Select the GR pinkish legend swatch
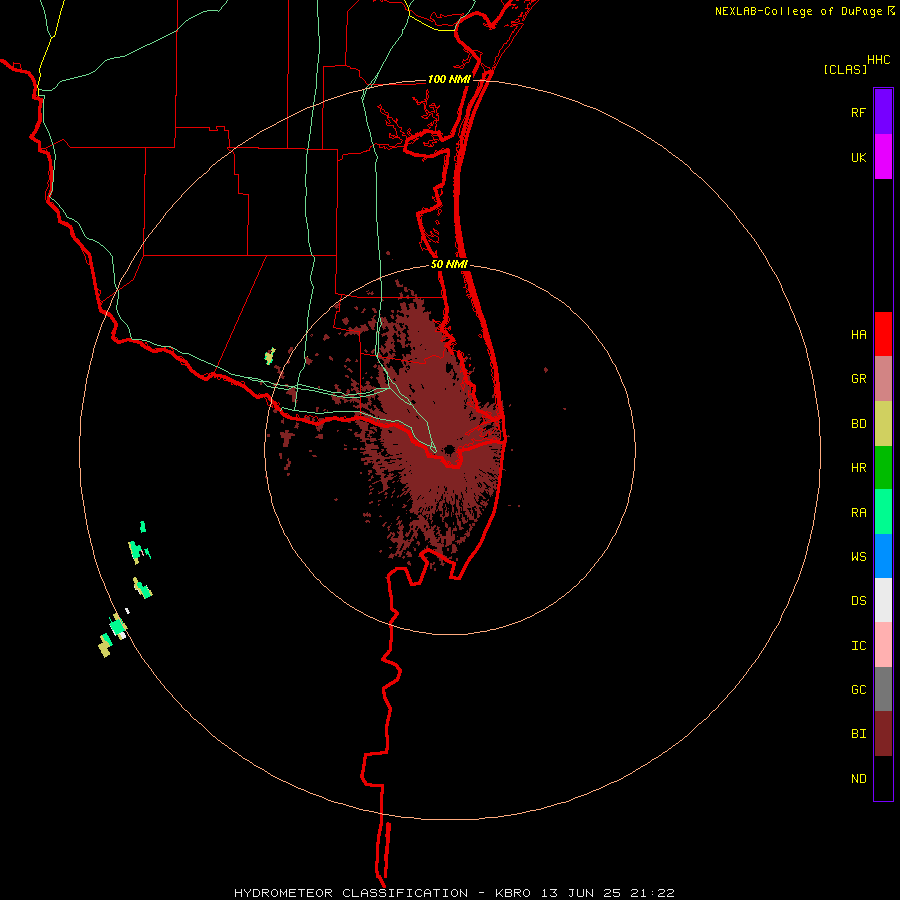The height and width of the screenshot is (900, 900). point(883,379)
